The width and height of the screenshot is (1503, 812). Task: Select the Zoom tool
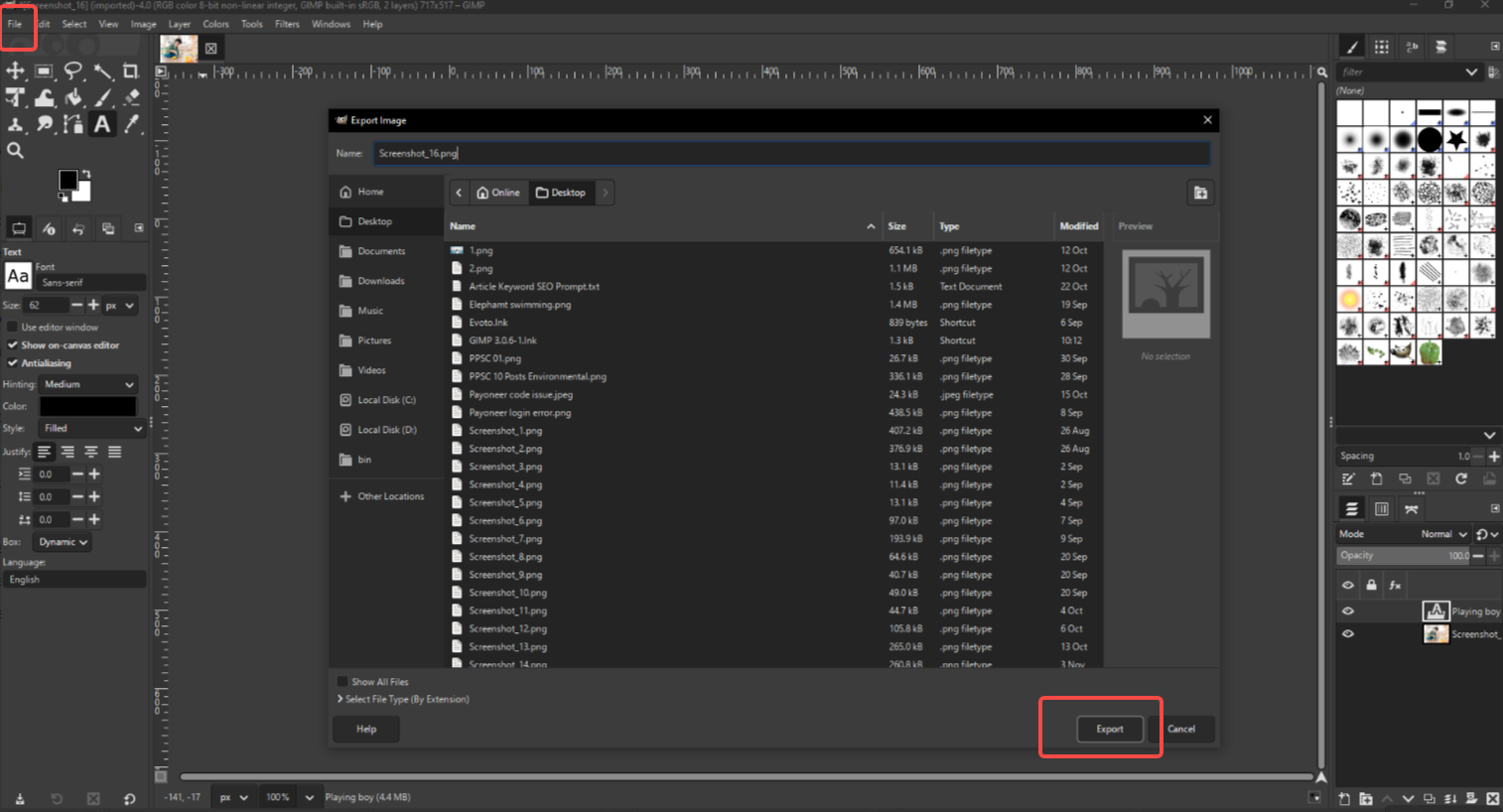click(15, 150)
